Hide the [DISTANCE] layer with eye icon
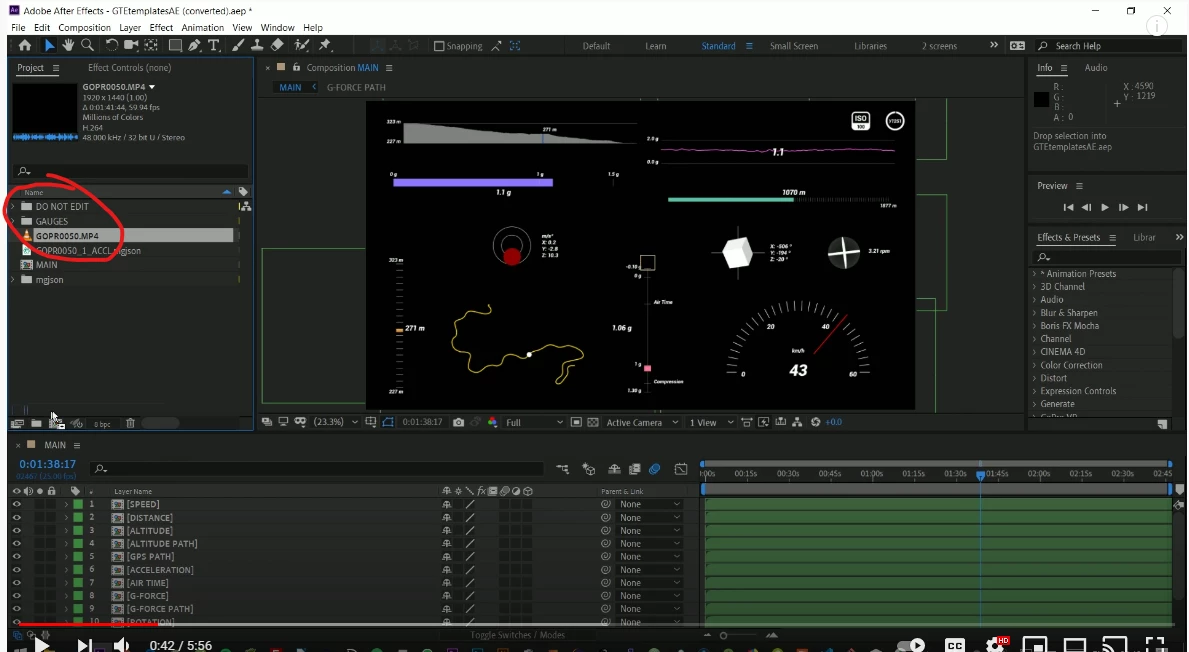 [x=17, y=518]
